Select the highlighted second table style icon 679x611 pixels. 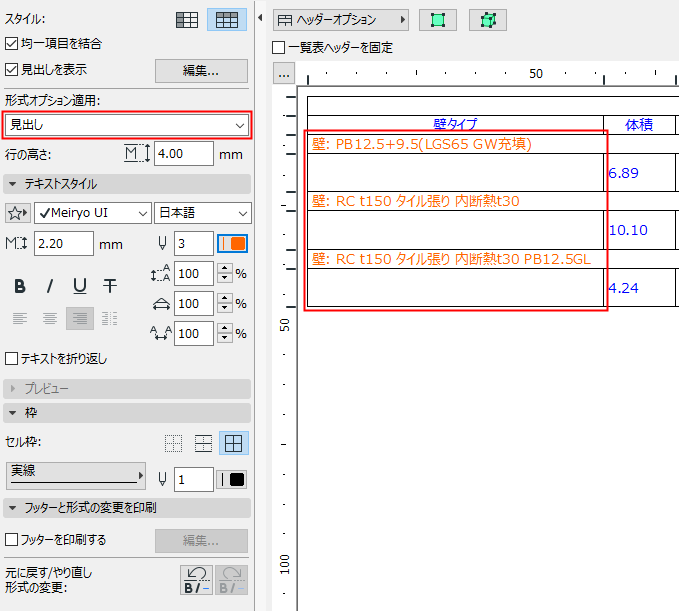[x=227, y=20]
